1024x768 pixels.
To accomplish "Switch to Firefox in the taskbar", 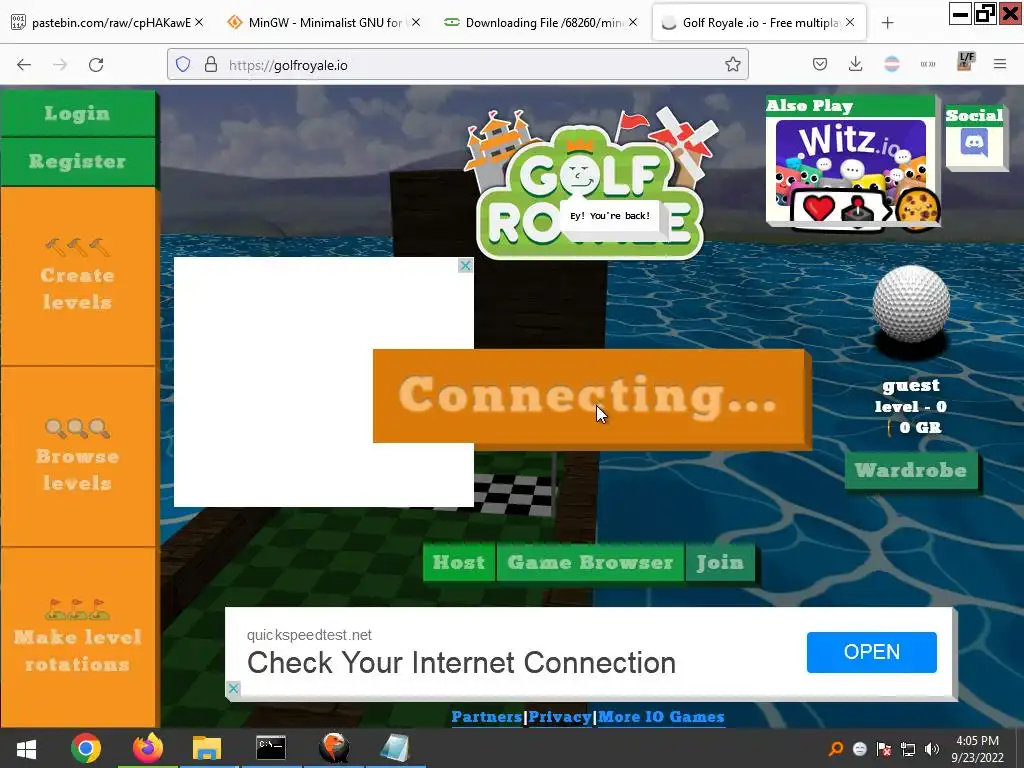I will click(148, 748).
